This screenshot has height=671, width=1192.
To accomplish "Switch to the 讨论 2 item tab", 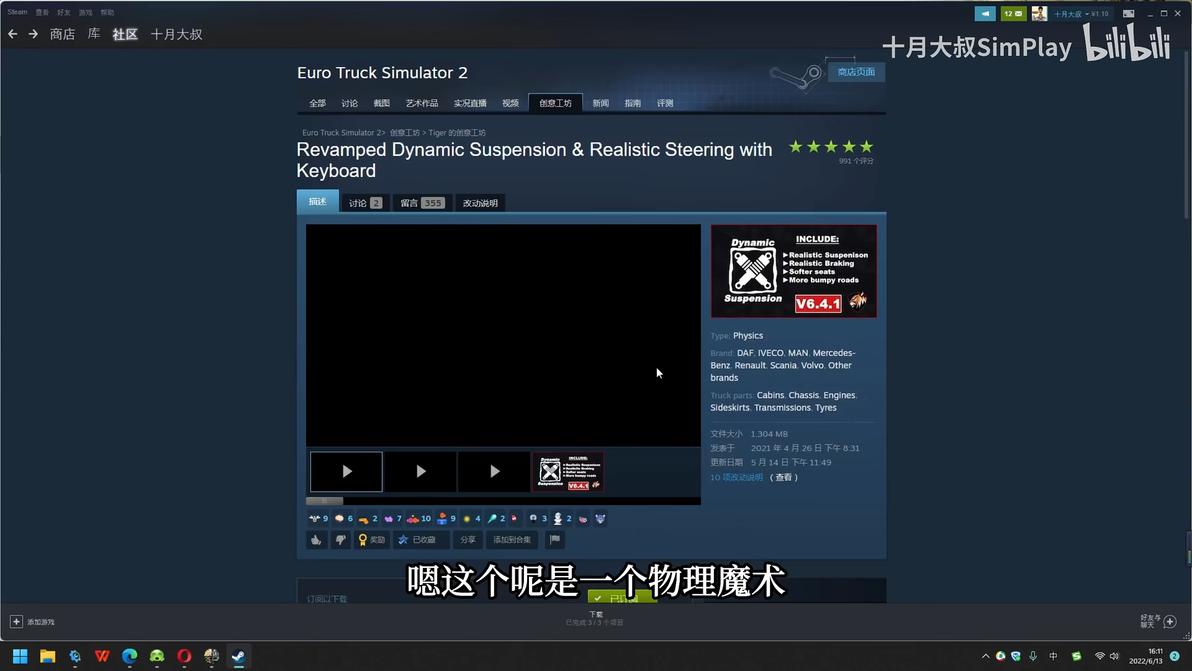I will click(365, 203).
